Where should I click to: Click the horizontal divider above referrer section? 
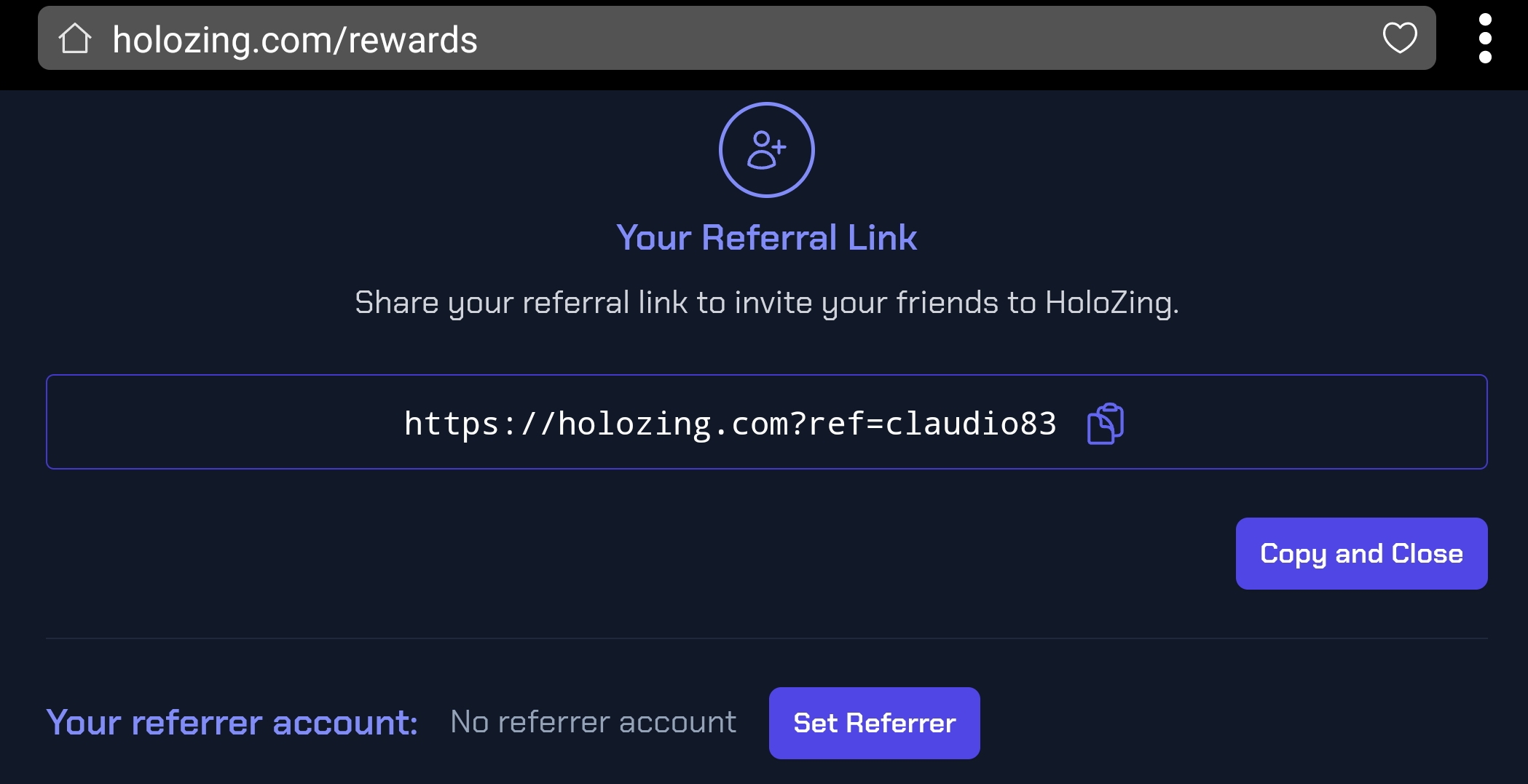pyautogui.click(x=766, y=638)
